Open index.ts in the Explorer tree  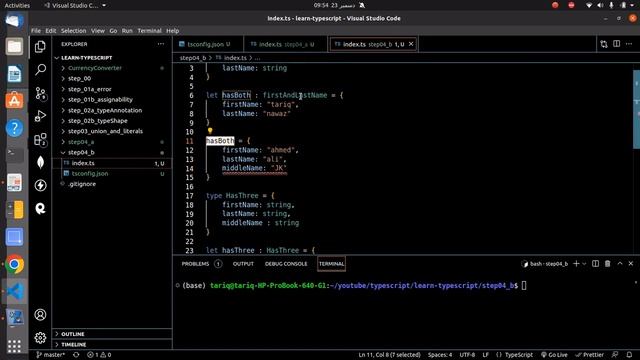[83, 163]
